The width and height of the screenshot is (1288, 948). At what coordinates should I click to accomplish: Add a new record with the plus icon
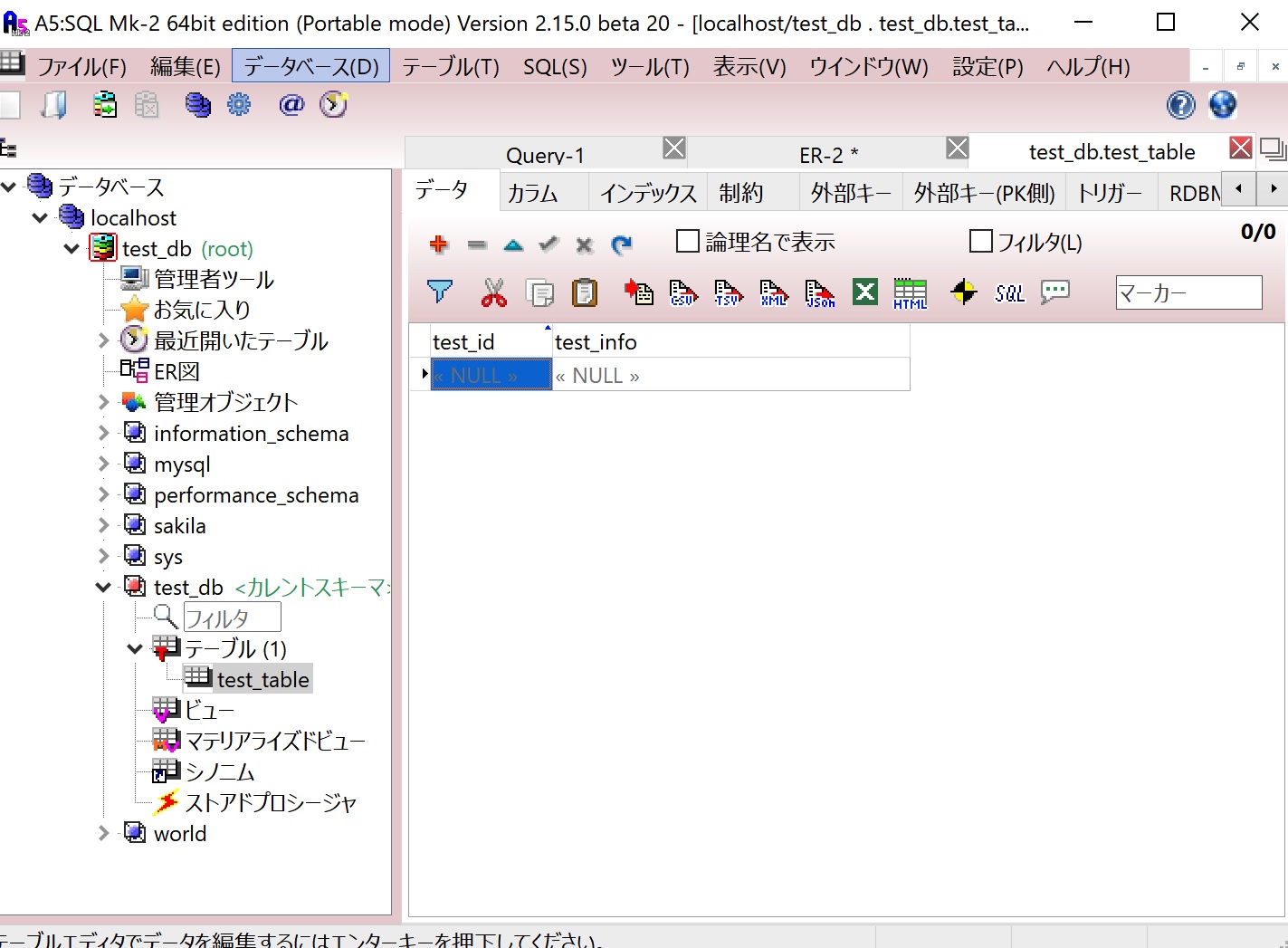point(439,244)
